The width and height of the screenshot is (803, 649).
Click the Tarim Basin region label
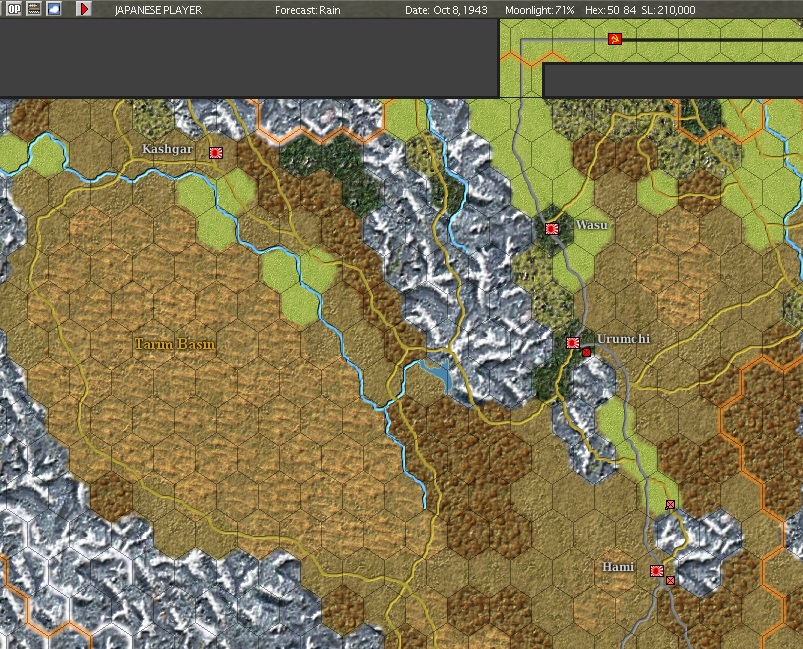pos(175,344)
